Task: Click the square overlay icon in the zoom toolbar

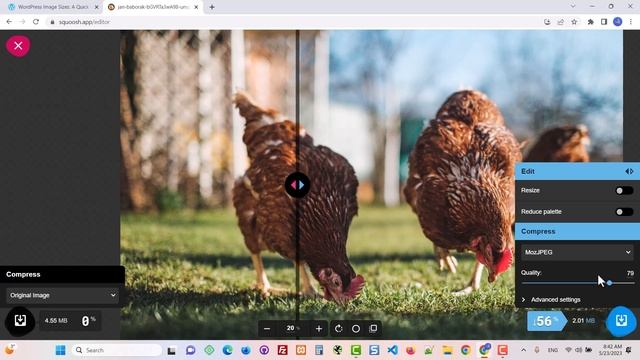Action: pyautogui.click(x=373, y=329)
